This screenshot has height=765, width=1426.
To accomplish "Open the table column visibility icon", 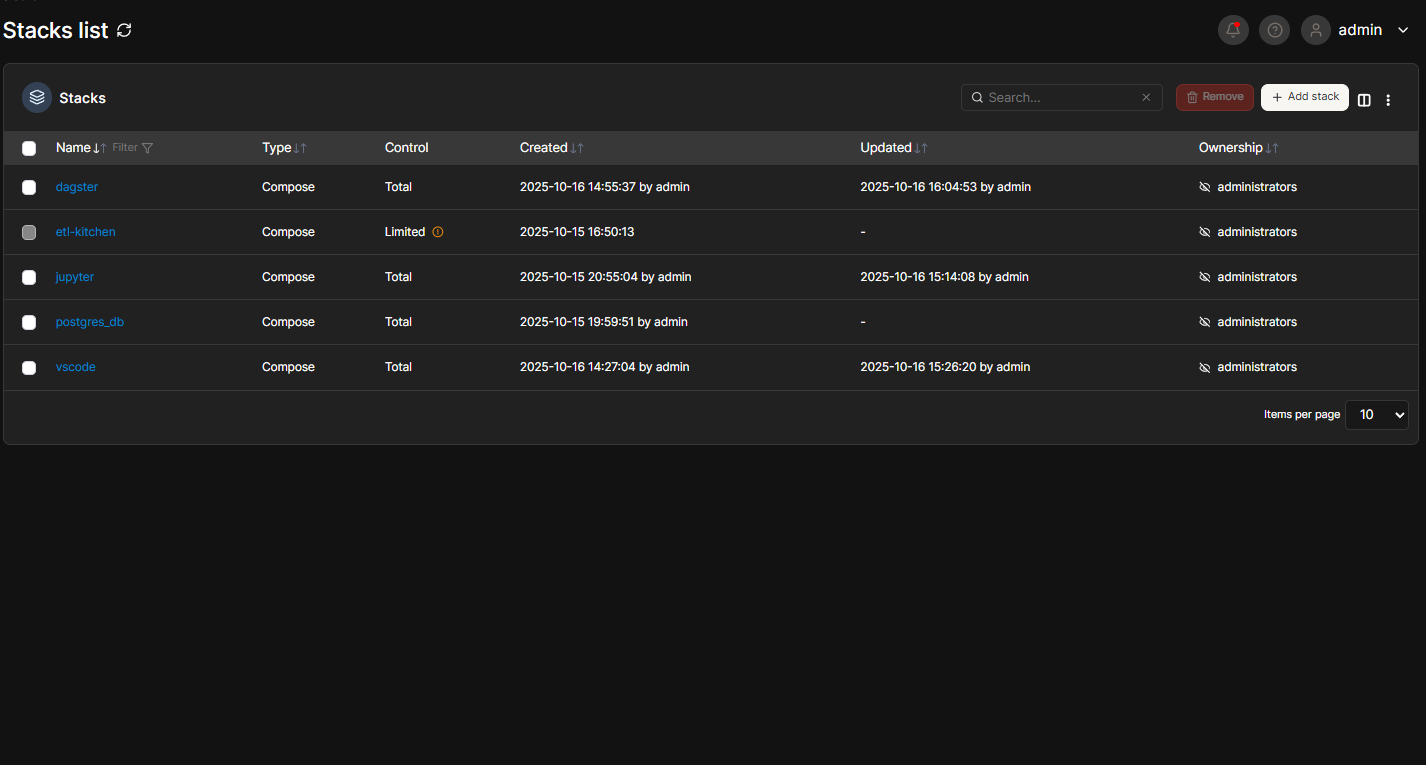I will tap(1364, 99).
